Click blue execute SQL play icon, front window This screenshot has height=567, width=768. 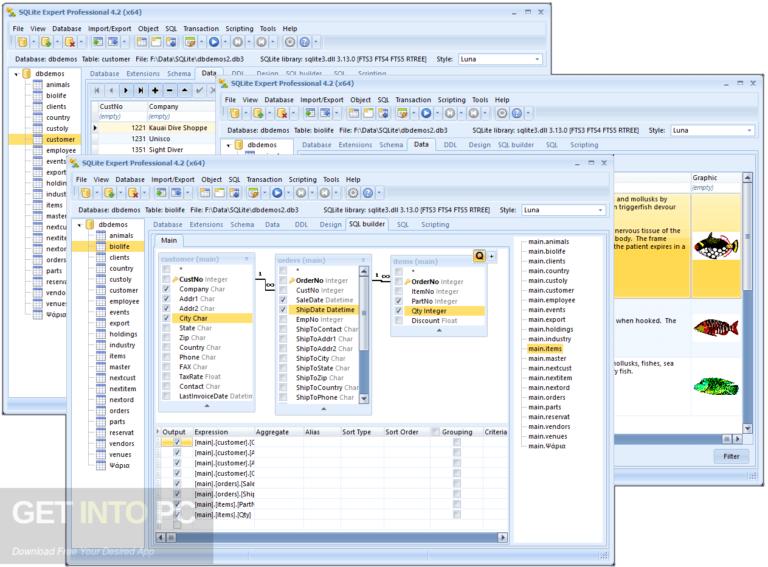click(277, 193)
